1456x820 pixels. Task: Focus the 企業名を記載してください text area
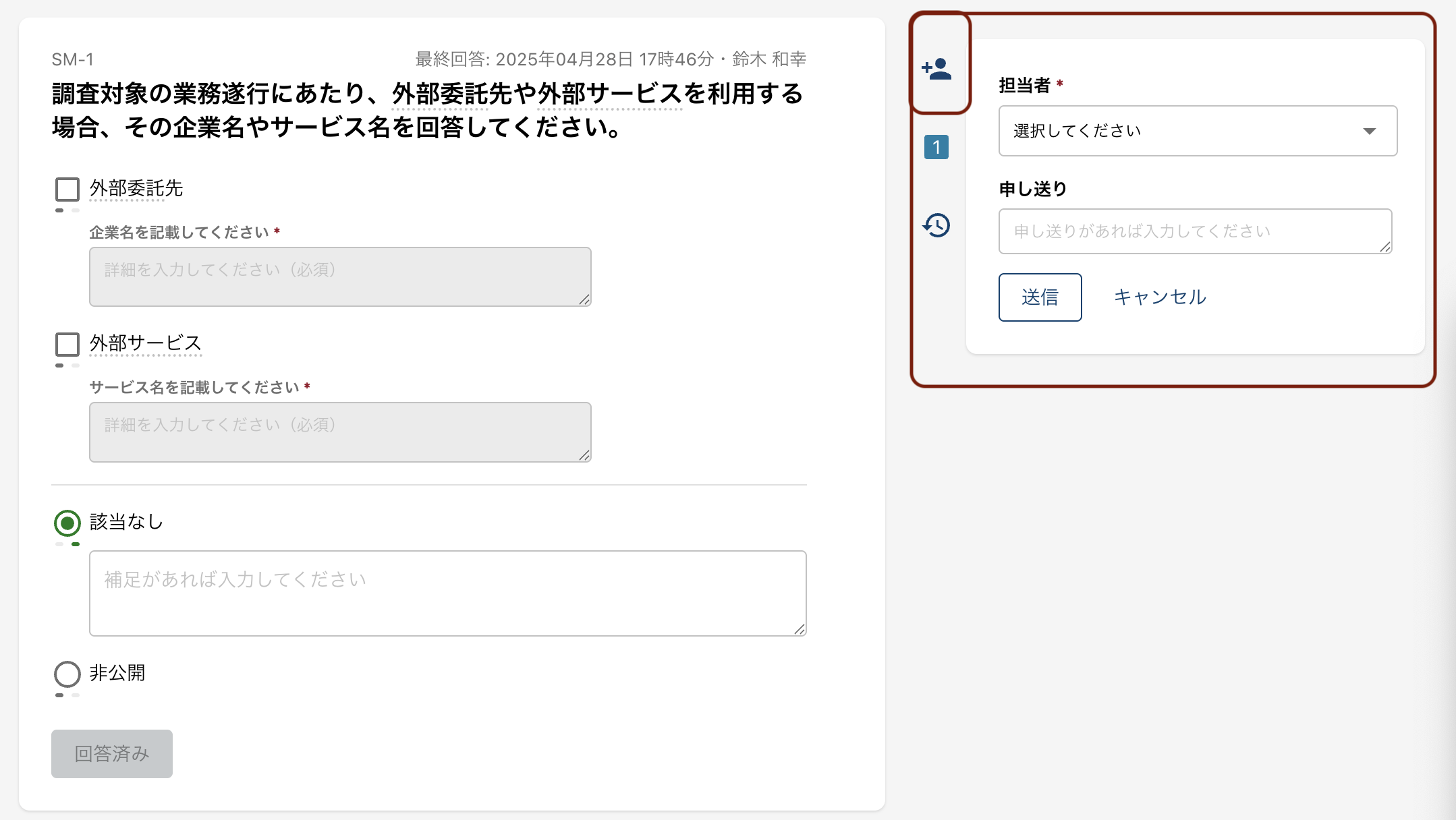click(340, 276)
